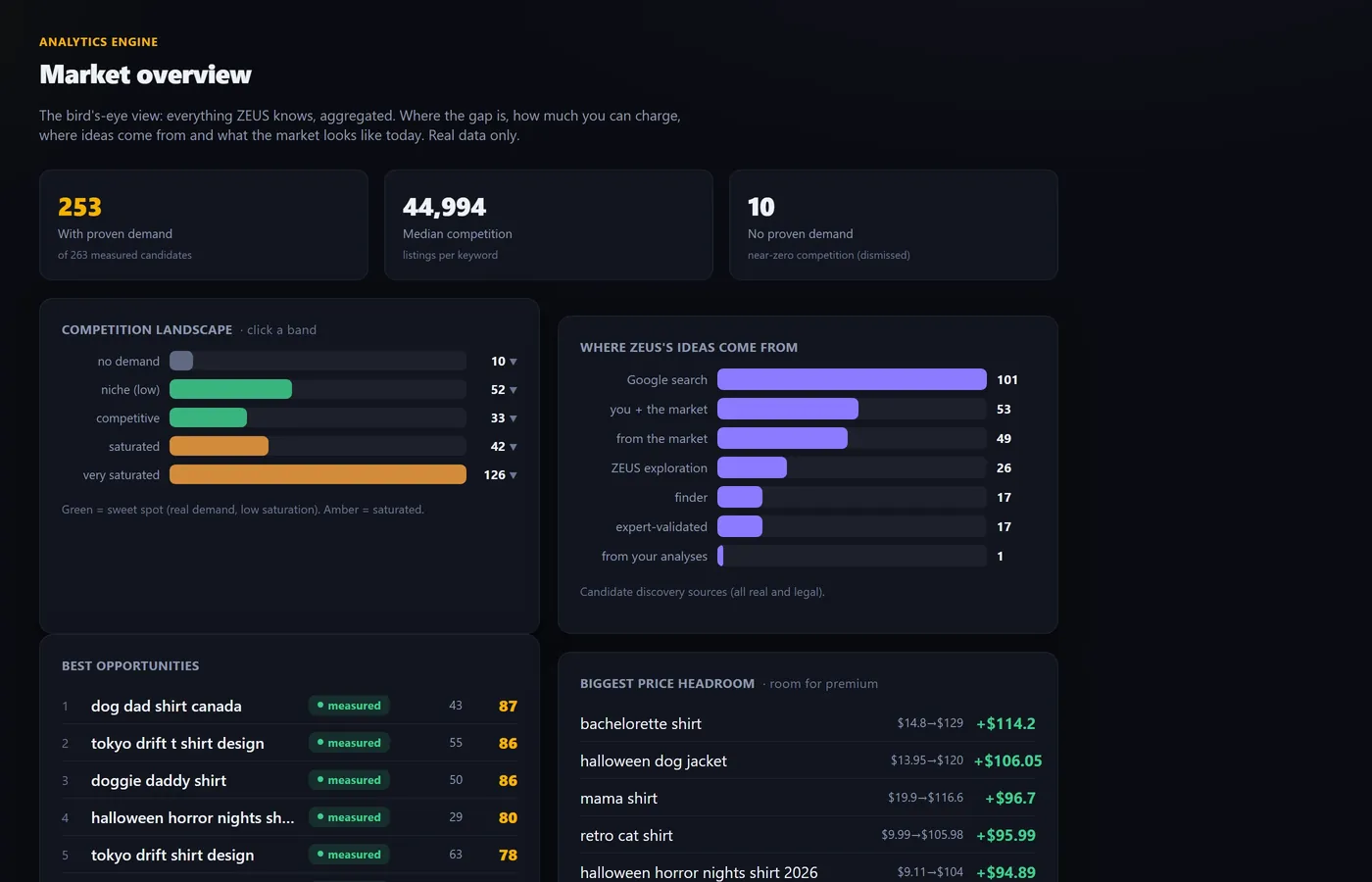Viewport: 1372px width, 882px height.
Task: Click the Market overview heading
Action: tap(145, 74)
